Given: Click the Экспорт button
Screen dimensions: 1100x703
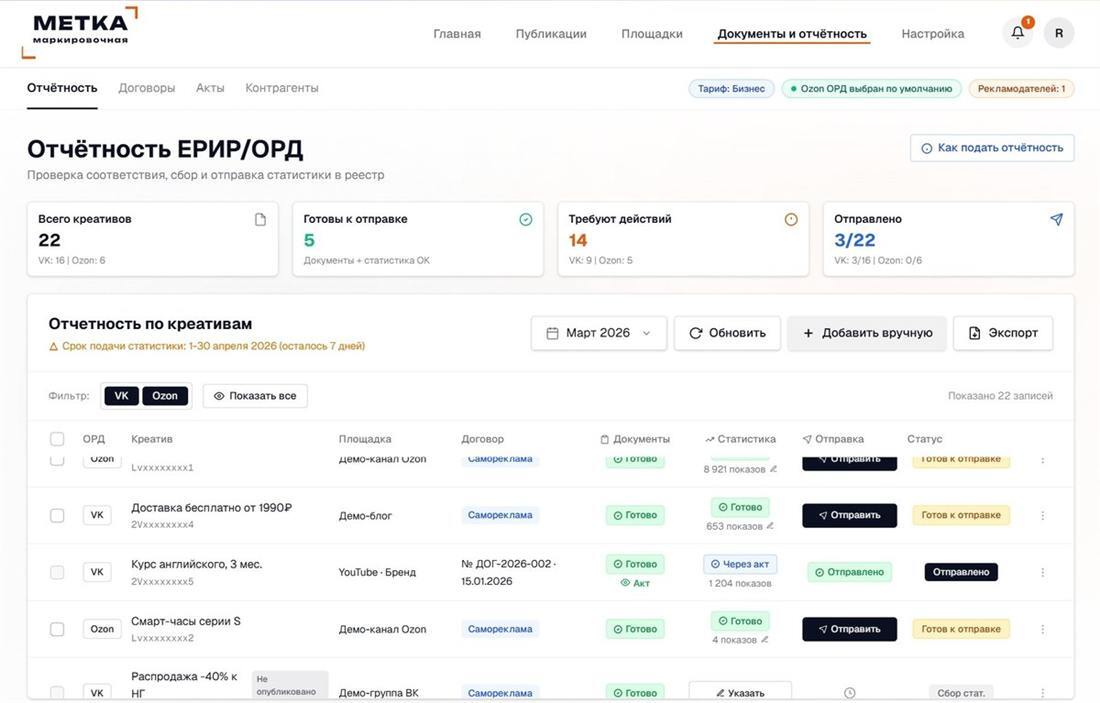Looking at the screenshot, I should coord(1002,333).
